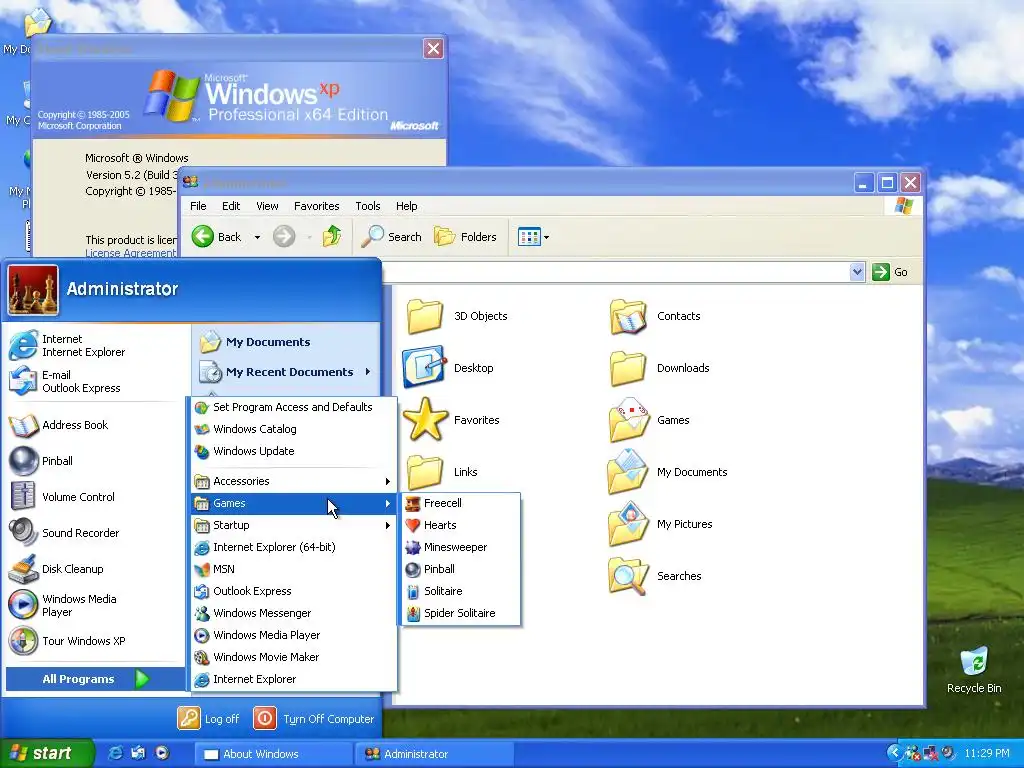
Task: Toggle the Folders pane button
Action: 466,236
